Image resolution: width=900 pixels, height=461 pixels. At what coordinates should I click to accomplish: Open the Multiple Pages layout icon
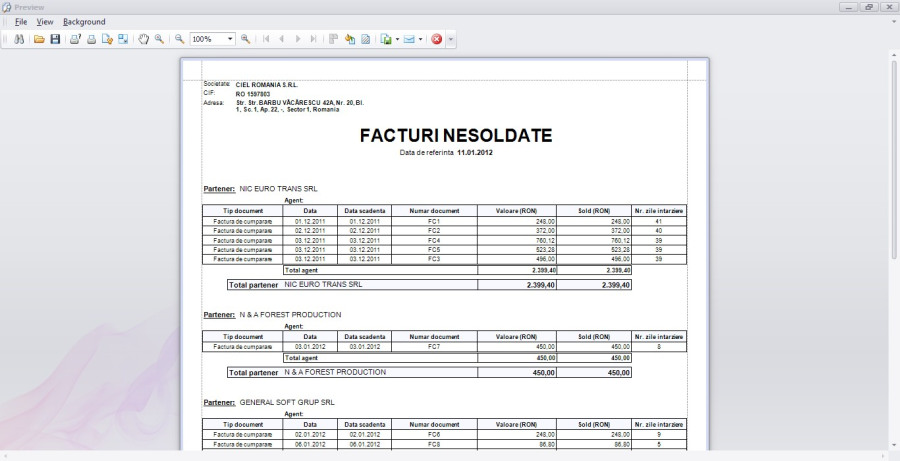[334, 39]
